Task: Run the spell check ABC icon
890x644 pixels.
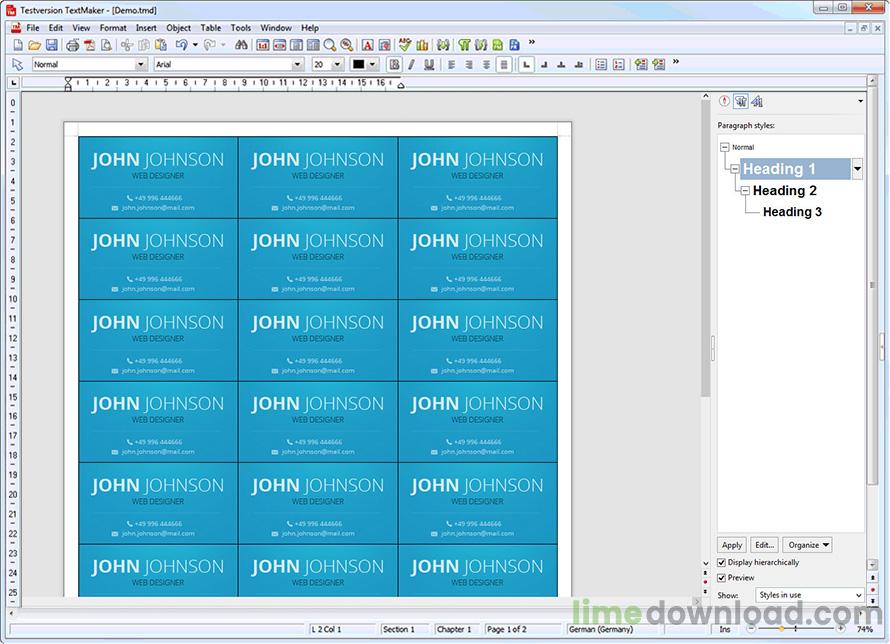Action: (x=405, y=45)
